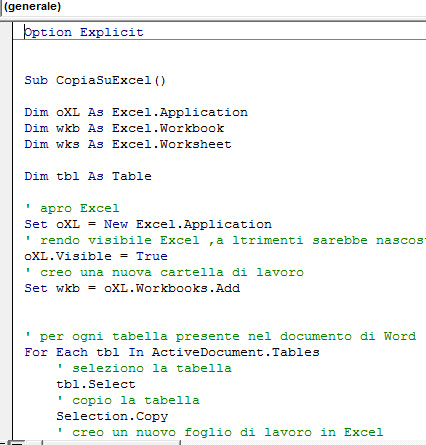Click the comment 'copio la tabella'
426x445 pixels.
128,400
